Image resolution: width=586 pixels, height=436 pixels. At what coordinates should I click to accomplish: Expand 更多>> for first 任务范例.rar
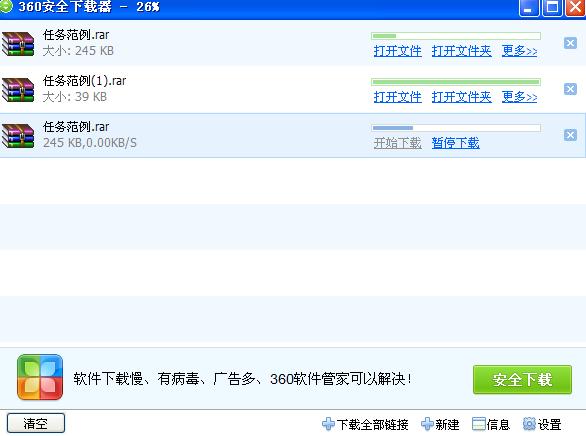pos(519,51)
